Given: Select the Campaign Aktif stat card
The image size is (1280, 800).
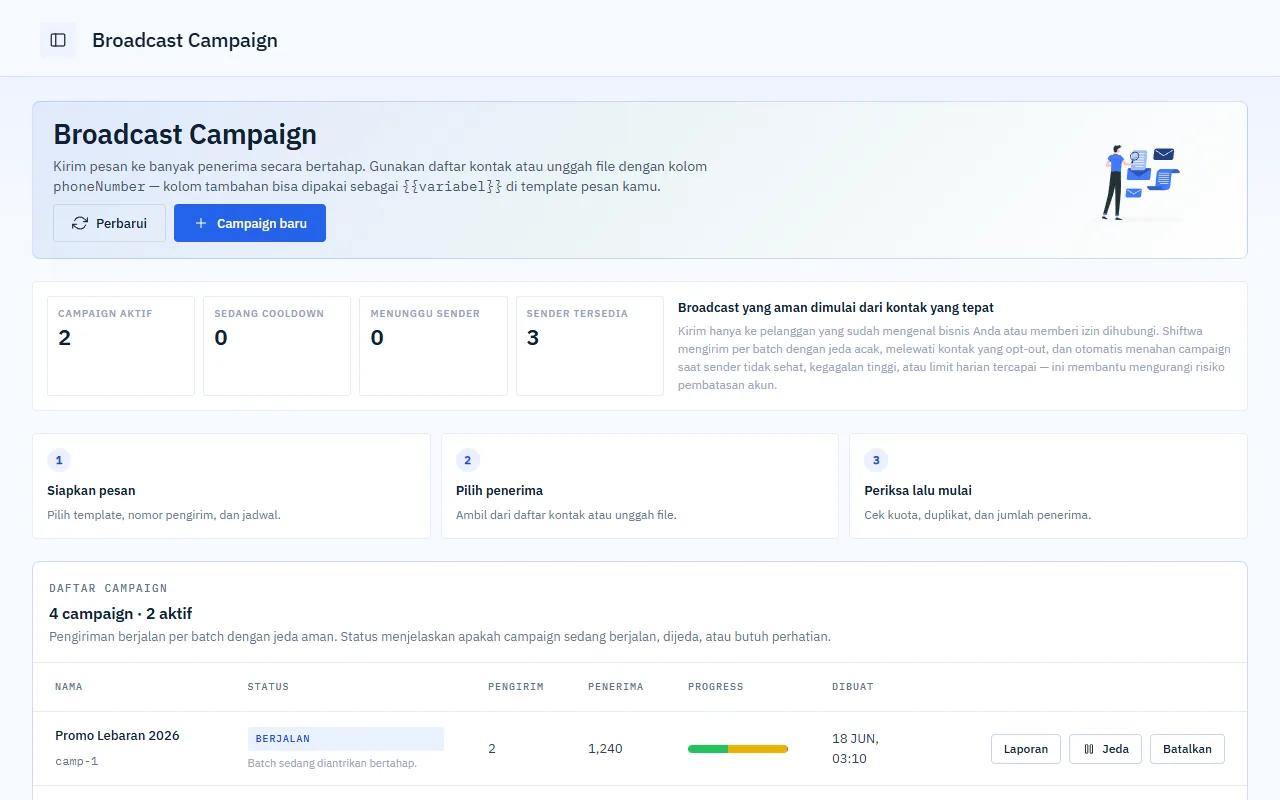Looking at the screenshot, I should point(121,346).
